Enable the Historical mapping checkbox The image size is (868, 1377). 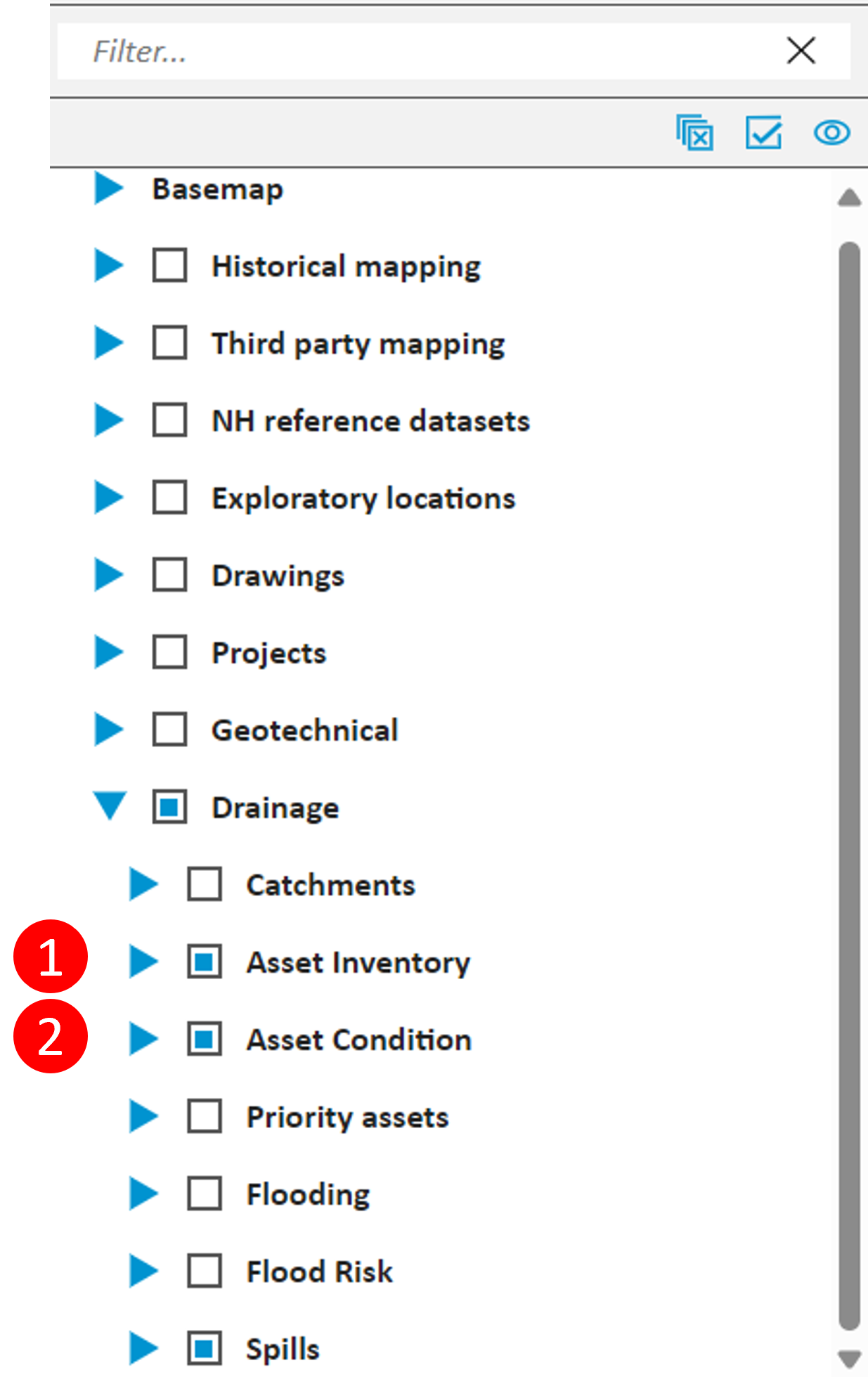169,265
